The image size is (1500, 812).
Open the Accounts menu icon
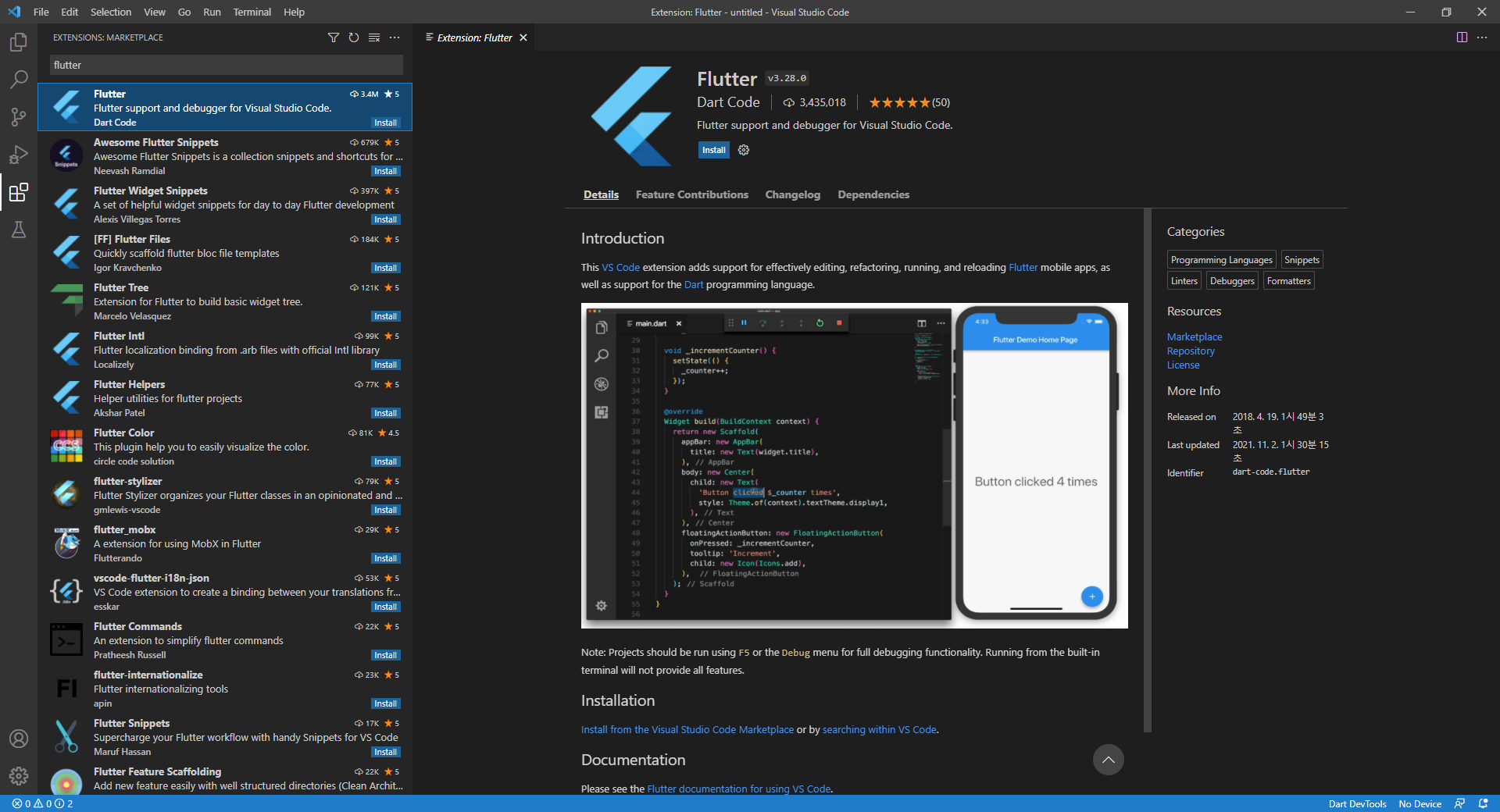click(19, 739)
